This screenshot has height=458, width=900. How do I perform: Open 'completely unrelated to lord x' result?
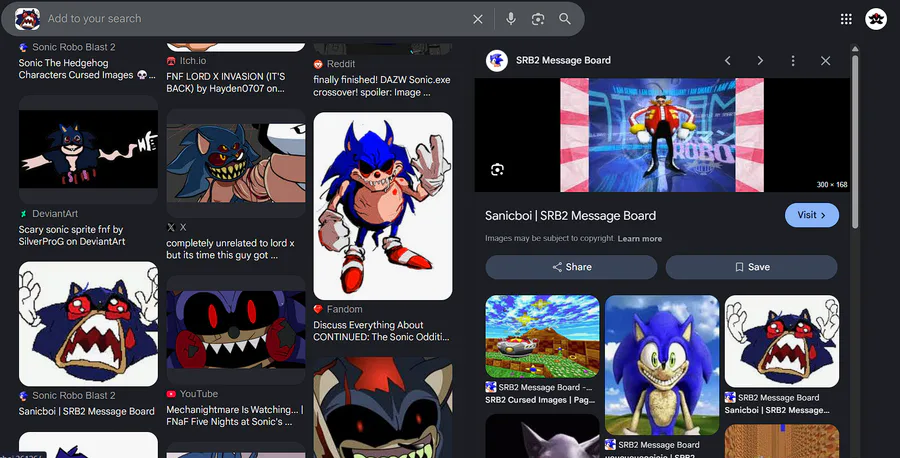(x=230, y=249)
